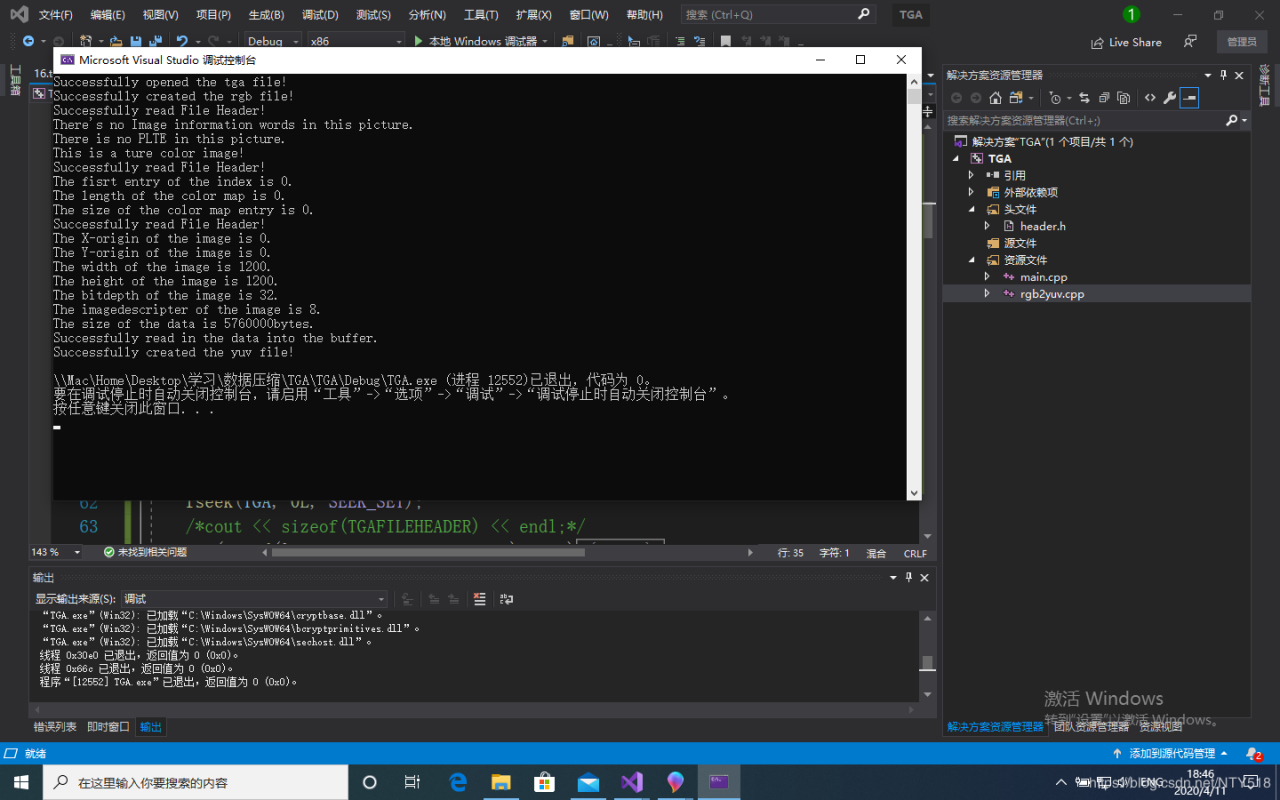Expand the header.h tree node arrow

coord(987,226)
